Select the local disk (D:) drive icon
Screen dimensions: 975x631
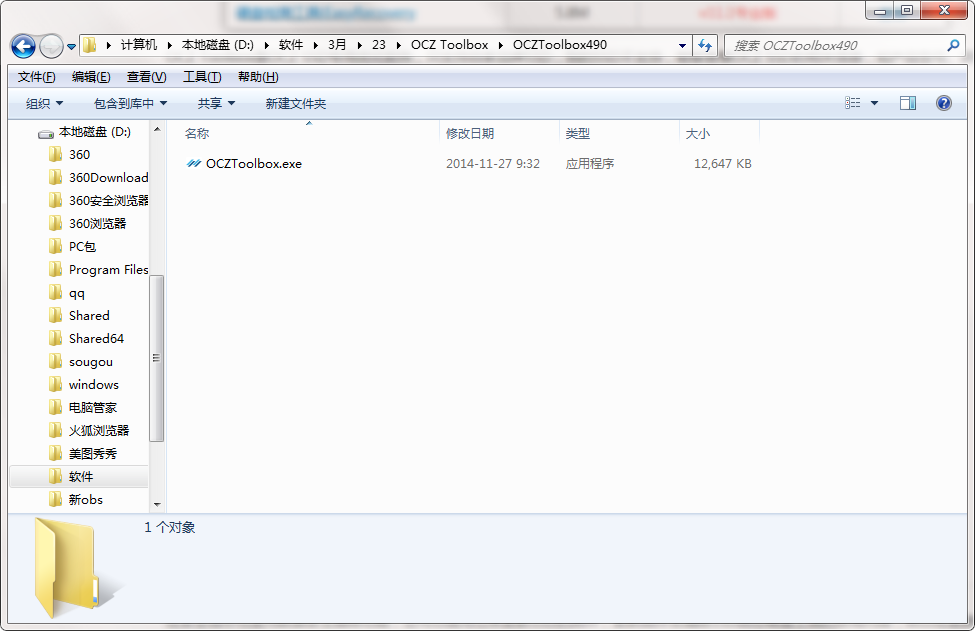(x=45, y=132)
